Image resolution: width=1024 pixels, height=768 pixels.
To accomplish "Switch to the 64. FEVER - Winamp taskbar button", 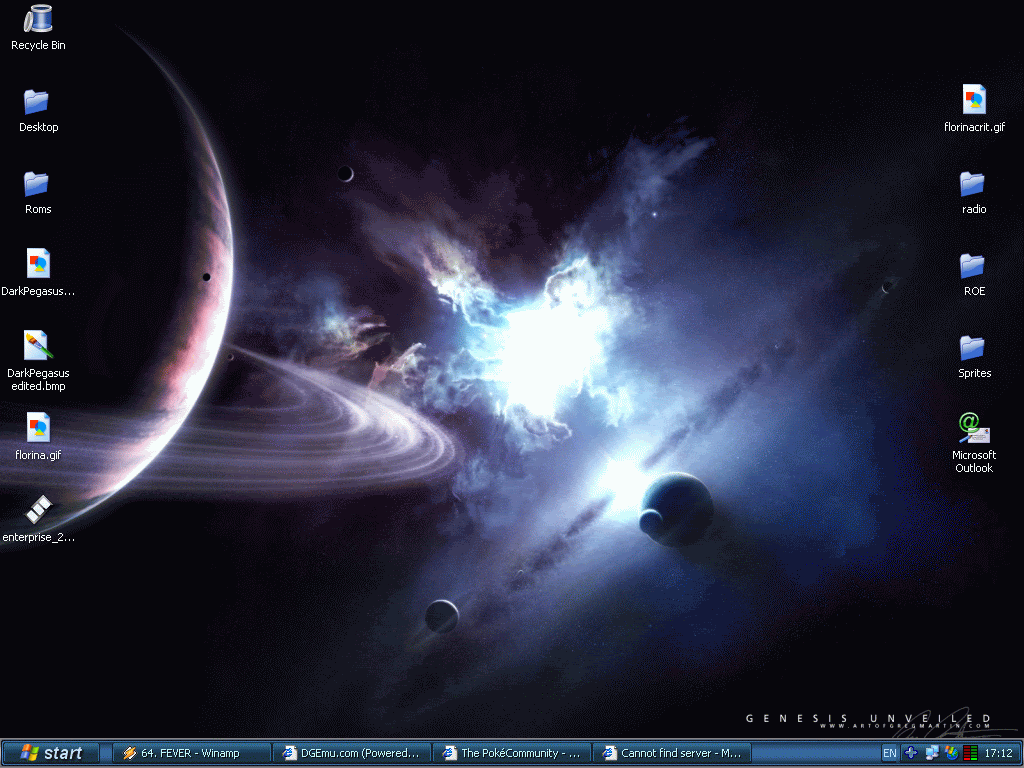I will [191, 753].
